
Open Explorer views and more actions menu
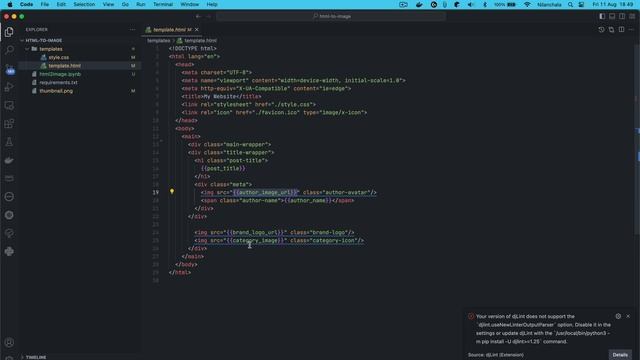132,29
